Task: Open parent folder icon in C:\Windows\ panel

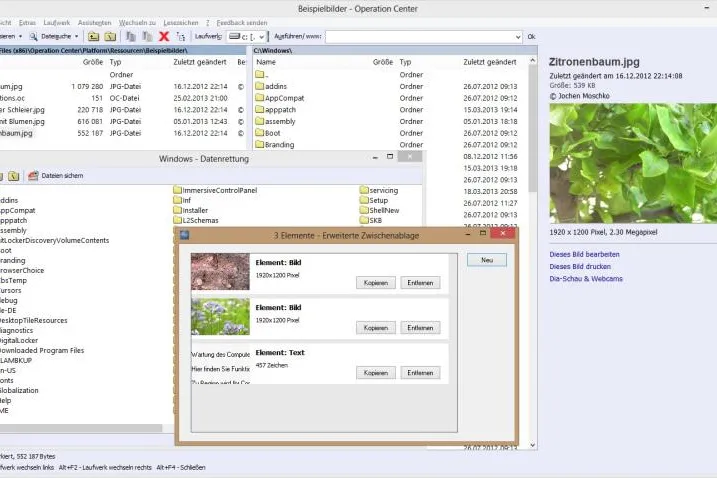Action: point(260,74)
